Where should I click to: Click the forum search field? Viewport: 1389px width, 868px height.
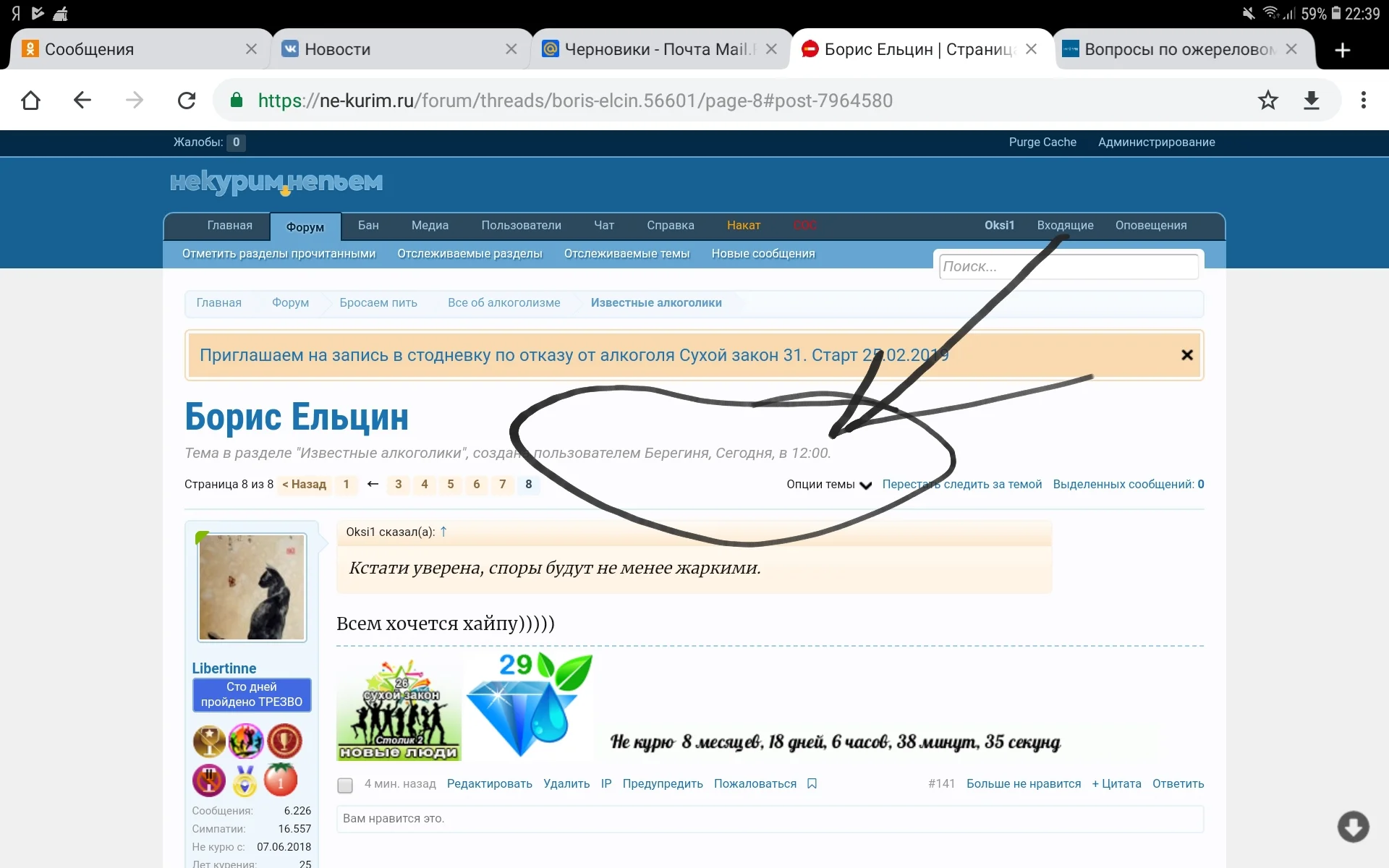coord(1069,266)
